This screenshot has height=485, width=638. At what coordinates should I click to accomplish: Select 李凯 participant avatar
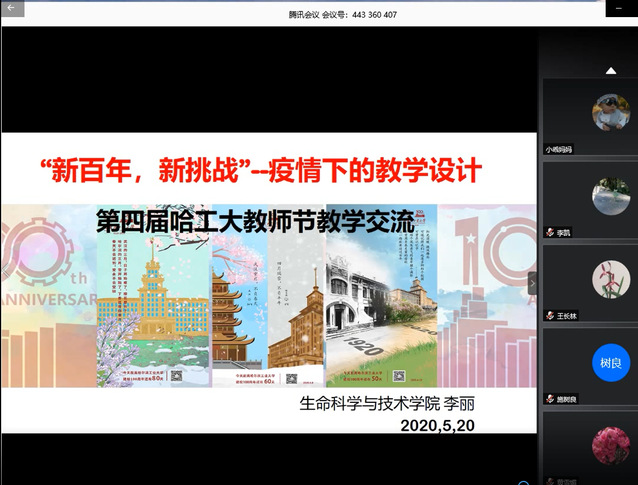click(610, 196)
